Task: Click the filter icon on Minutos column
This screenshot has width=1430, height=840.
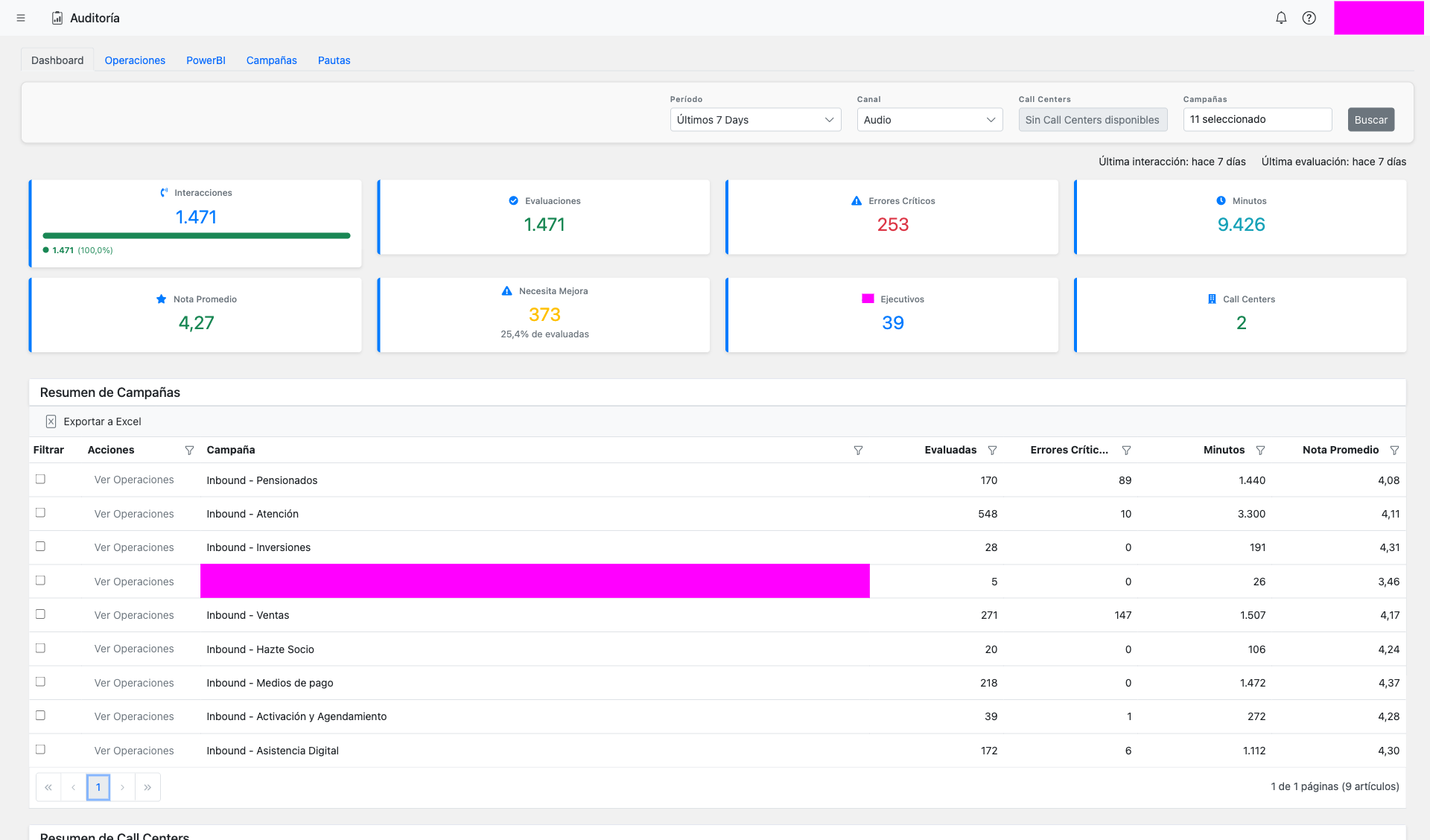Action: pyautogui.click(x=1260, y=450)
